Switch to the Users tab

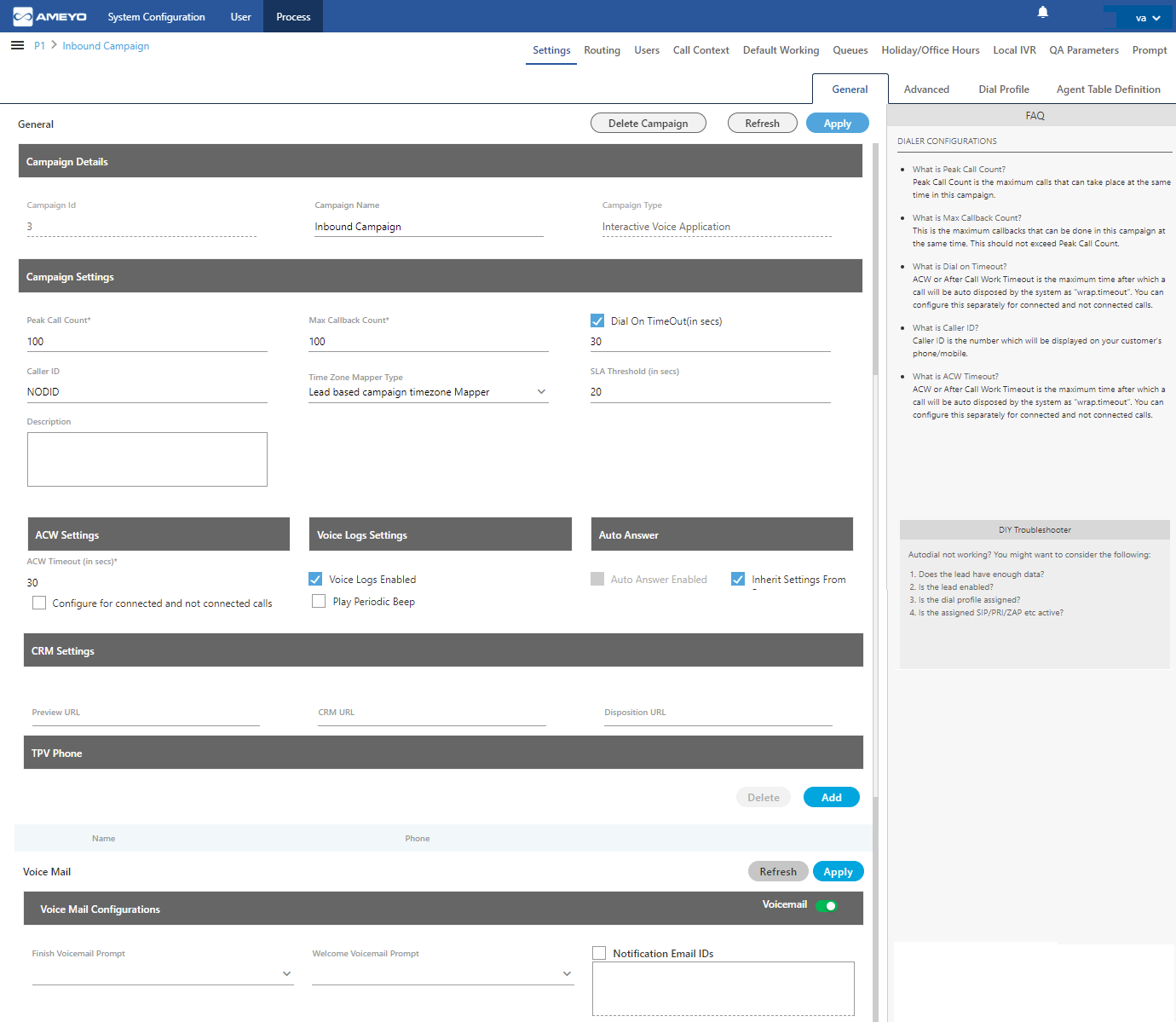point(647,50)
